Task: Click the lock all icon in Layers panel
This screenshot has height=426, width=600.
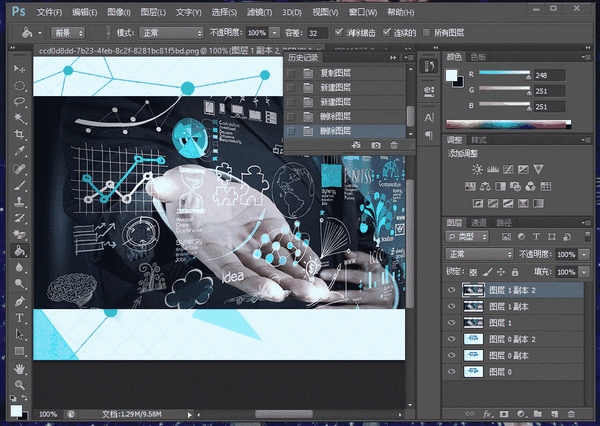Action: click(x=515, y=272)
